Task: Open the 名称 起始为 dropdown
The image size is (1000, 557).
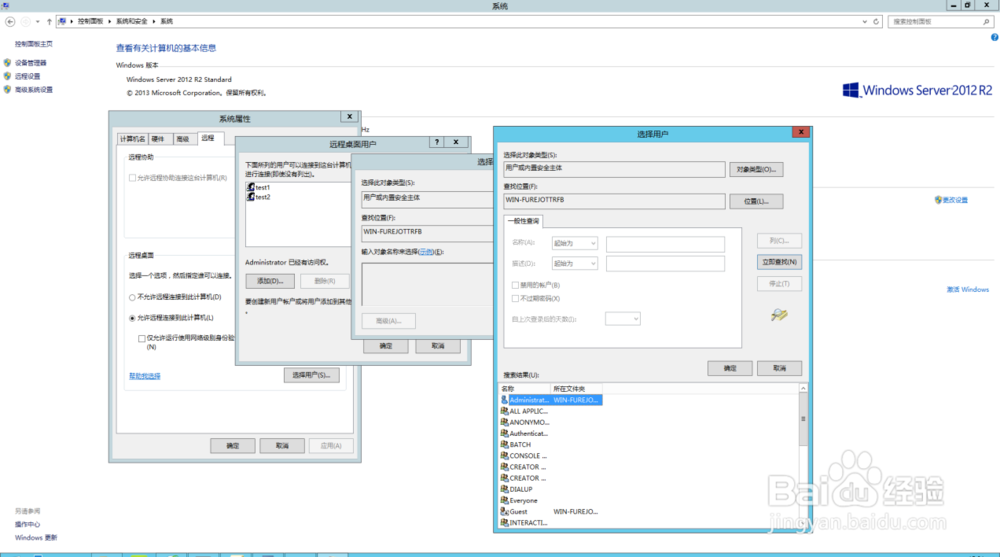Action: 575,243
